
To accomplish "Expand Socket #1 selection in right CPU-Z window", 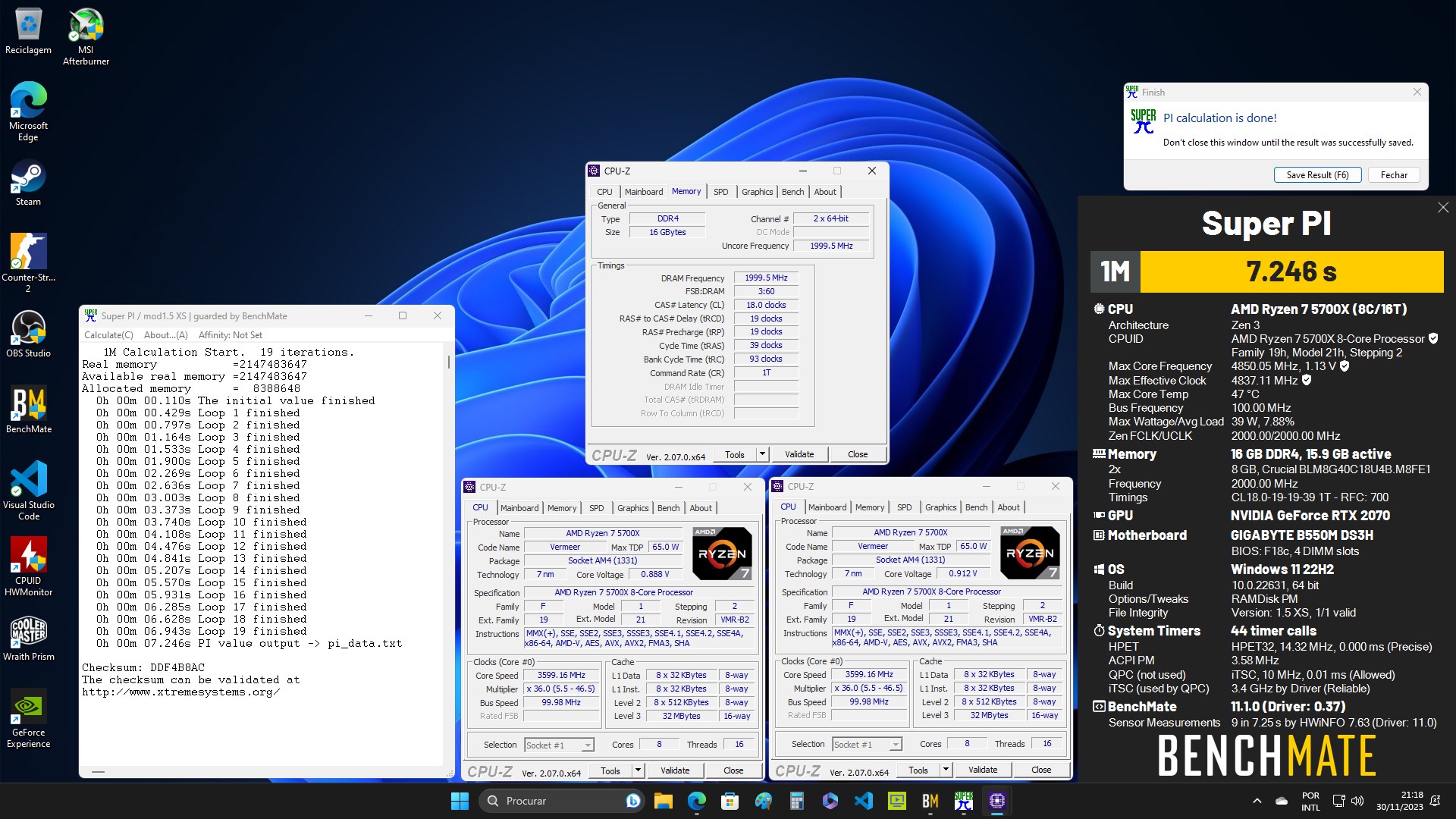I will pos(896,745).
